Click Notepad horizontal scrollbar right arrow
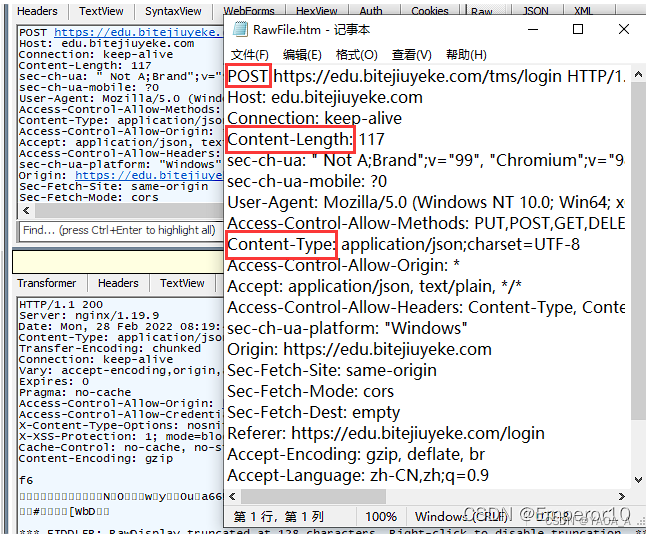Screen dimensions: 646x536 click(622, 496)
